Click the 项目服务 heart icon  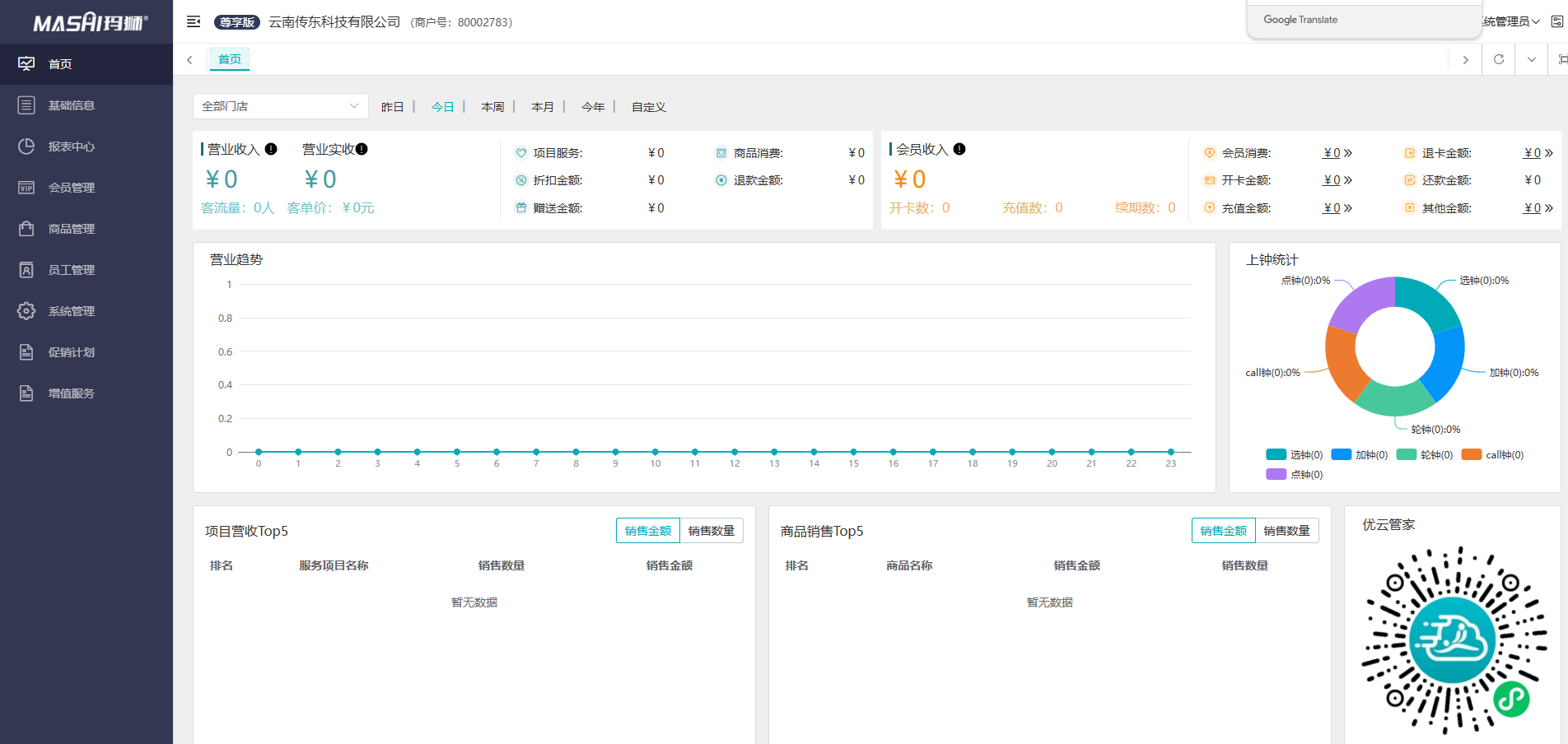[521, 153]
